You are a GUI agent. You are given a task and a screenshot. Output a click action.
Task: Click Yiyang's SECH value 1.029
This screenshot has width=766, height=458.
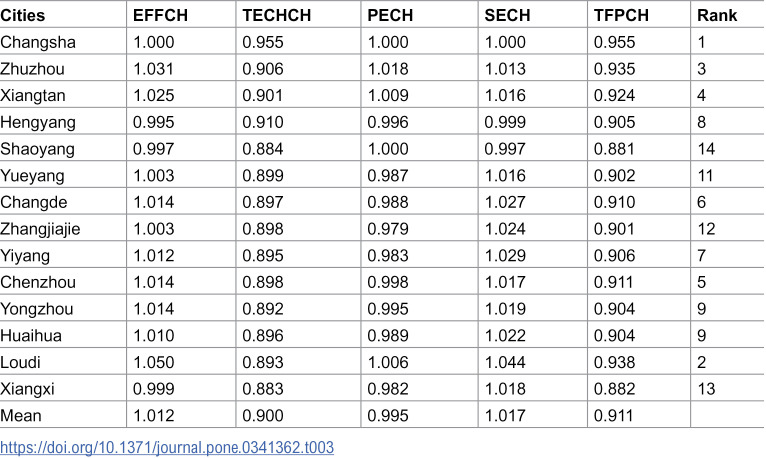pos(505,256)
